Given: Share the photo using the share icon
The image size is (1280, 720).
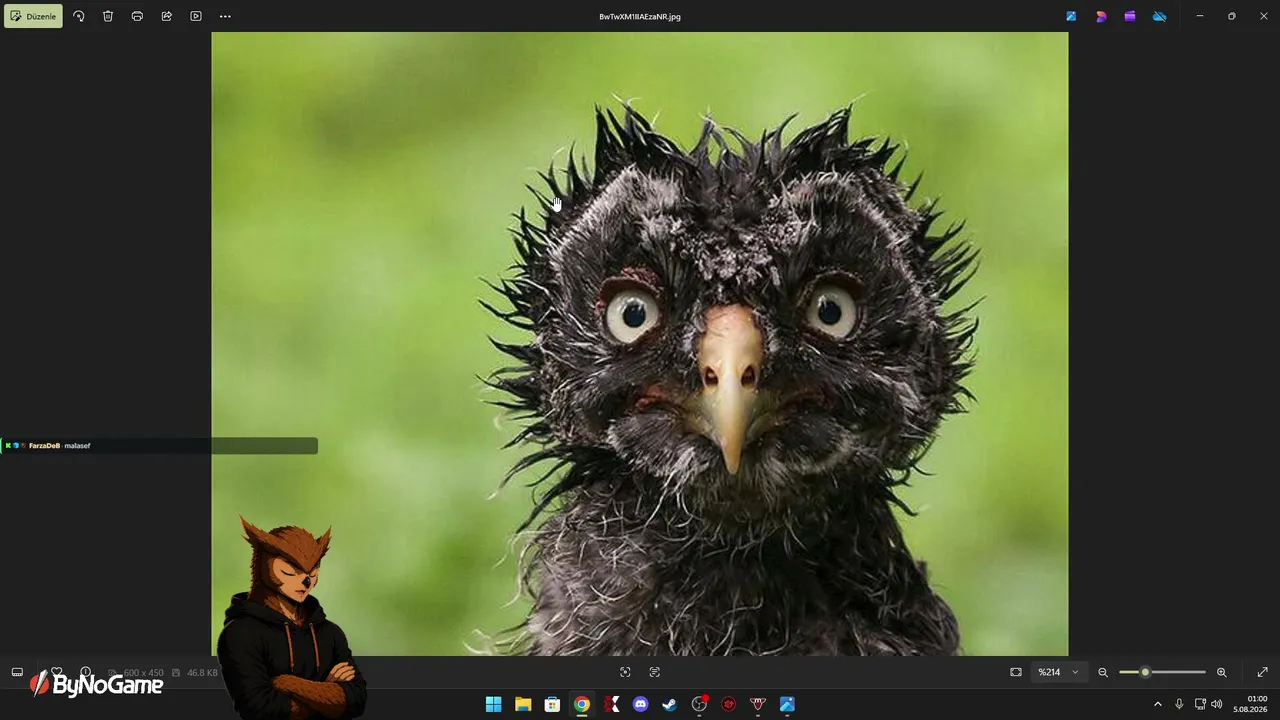Looking at the screenshot, I should point(167,16).
